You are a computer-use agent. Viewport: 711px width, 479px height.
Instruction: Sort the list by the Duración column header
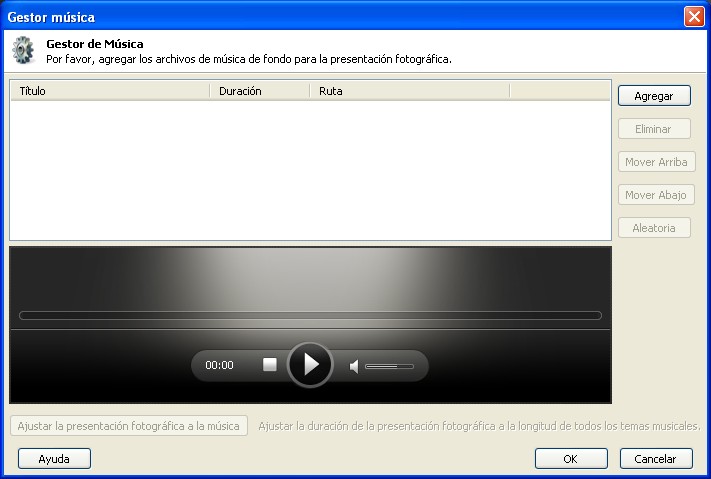[x=260, y=91]
